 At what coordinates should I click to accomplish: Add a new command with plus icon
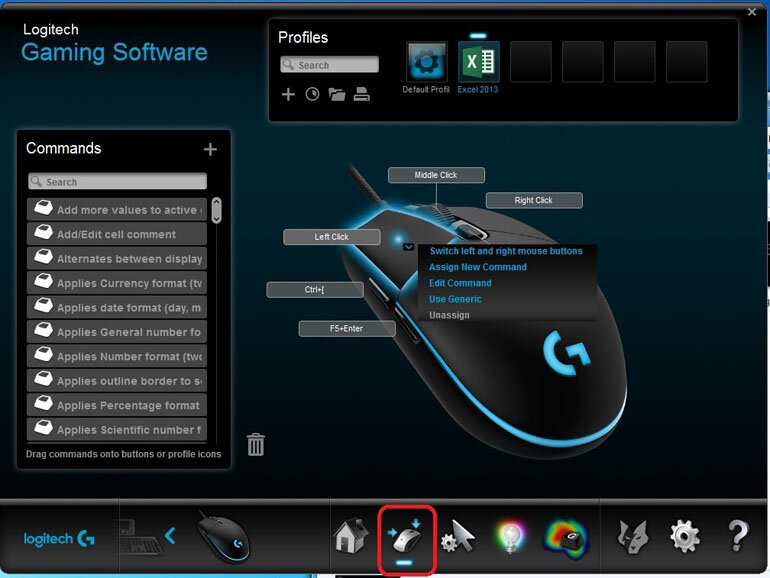[x=210, y=149]
